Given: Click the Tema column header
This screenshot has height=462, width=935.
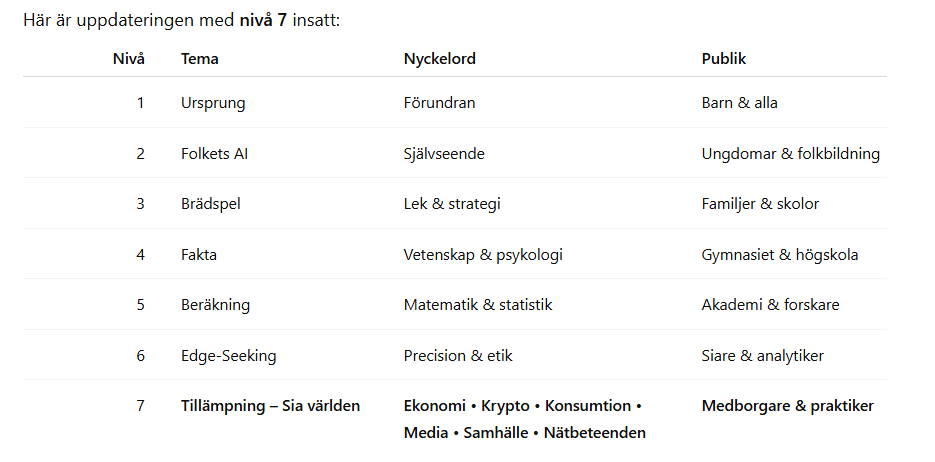Looking at the screenshot, I should 200,59.
